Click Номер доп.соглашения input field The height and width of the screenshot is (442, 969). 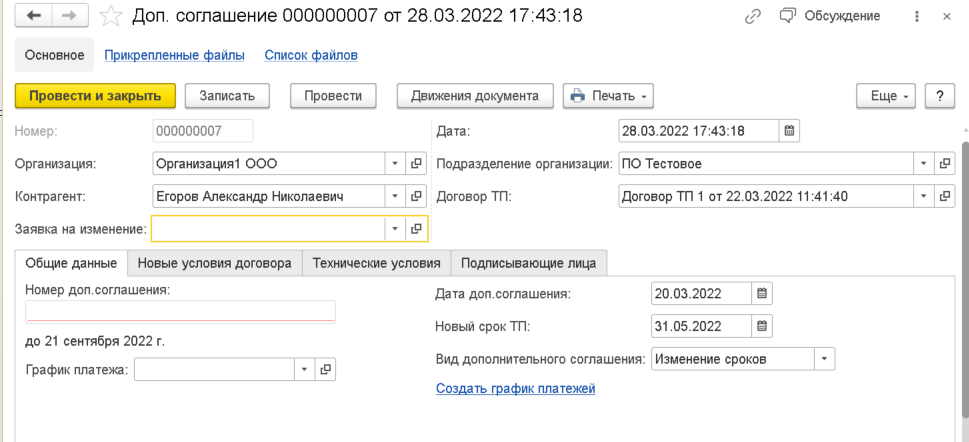tap(180, 312)
